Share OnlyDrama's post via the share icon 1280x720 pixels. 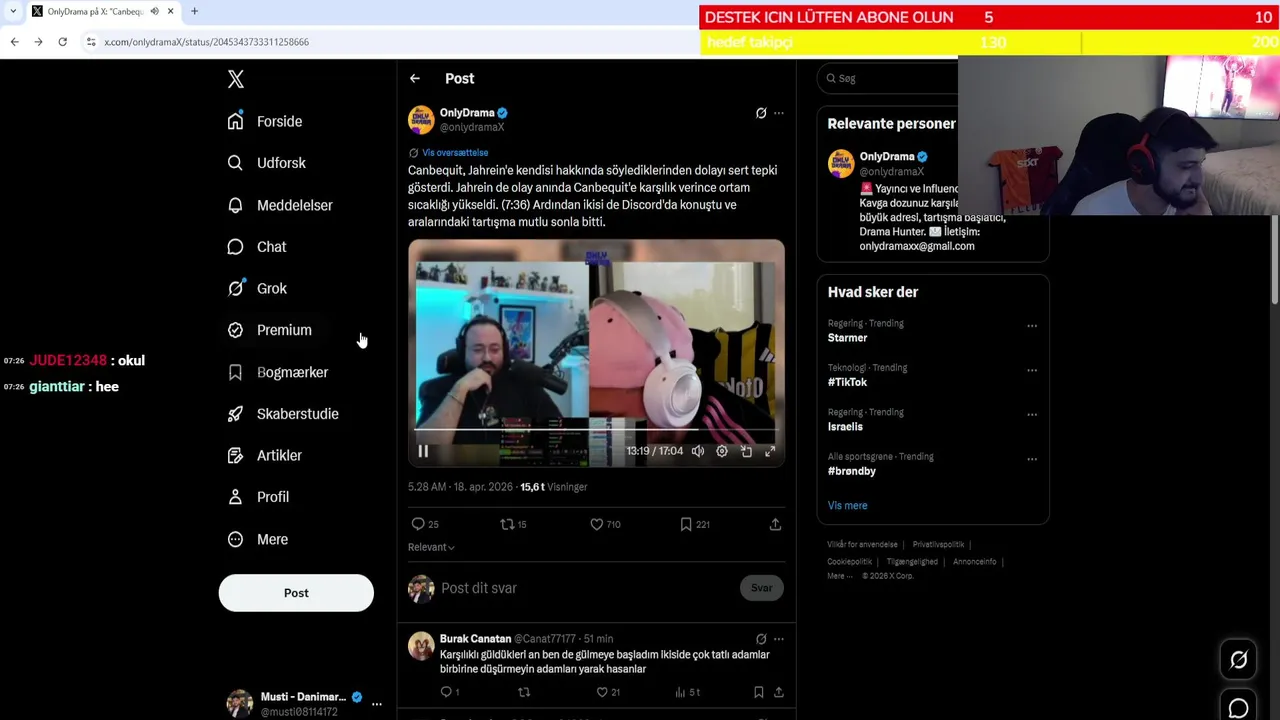775,524
